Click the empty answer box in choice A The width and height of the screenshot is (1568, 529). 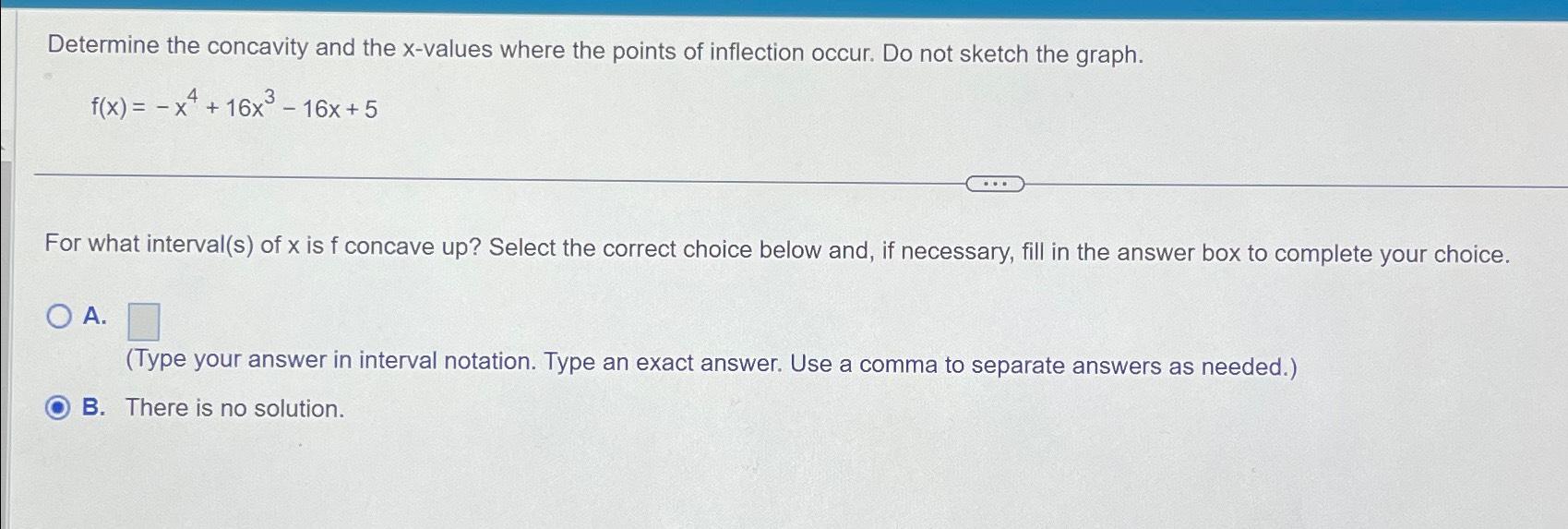pyautogui.click(x=143, y=322)
